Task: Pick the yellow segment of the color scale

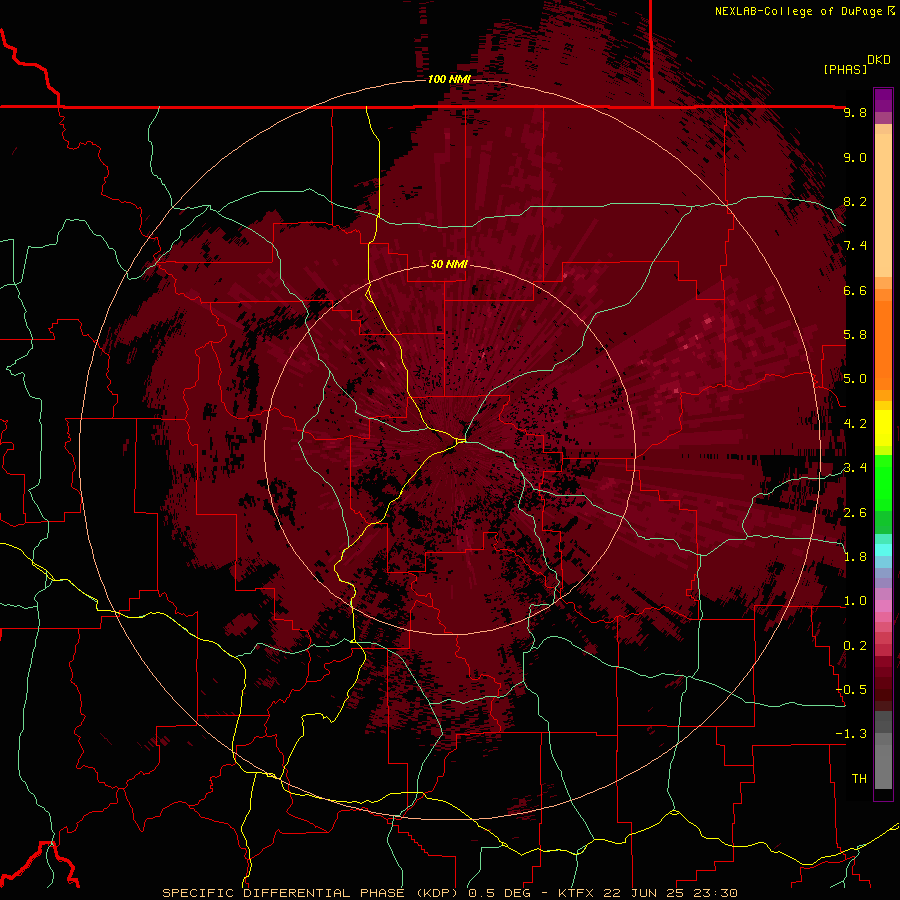Action: [883, 428]
